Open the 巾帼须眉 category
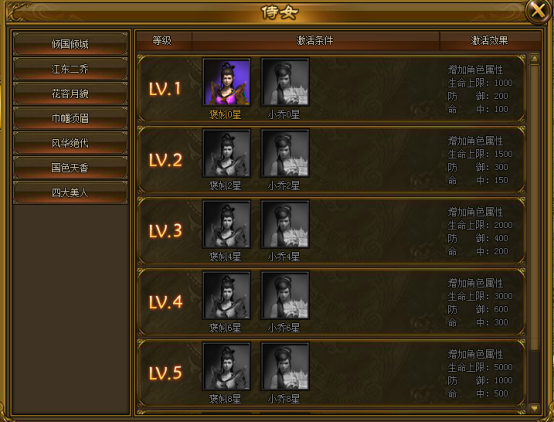 pos(70,118)
